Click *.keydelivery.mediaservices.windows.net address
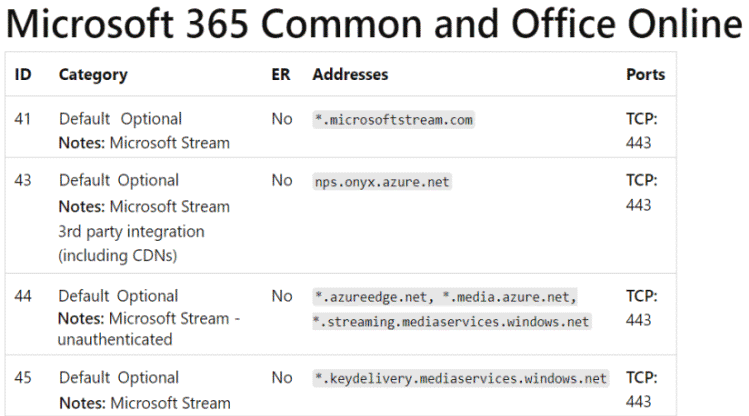749x416 pixels. (460, 379)
